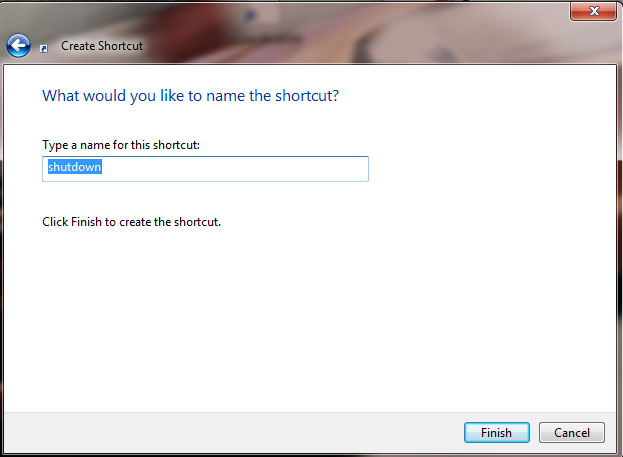Click the small shortcut icon beside Create Shortcut
Screen dimensions: 623x457
pyautogui.click(x=44, y=48)
